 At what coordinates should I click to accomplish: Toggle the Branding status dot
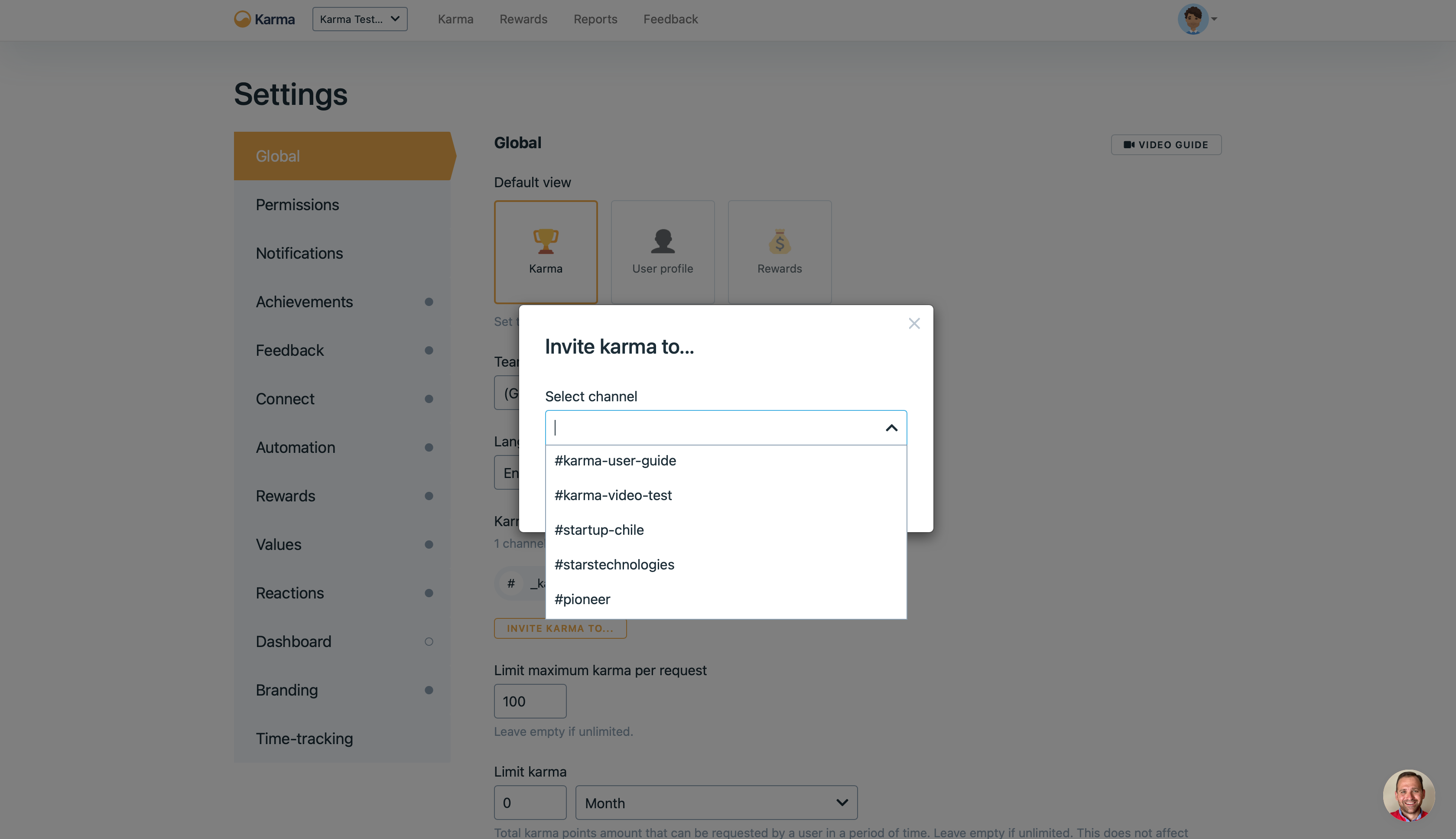(429, 690)
